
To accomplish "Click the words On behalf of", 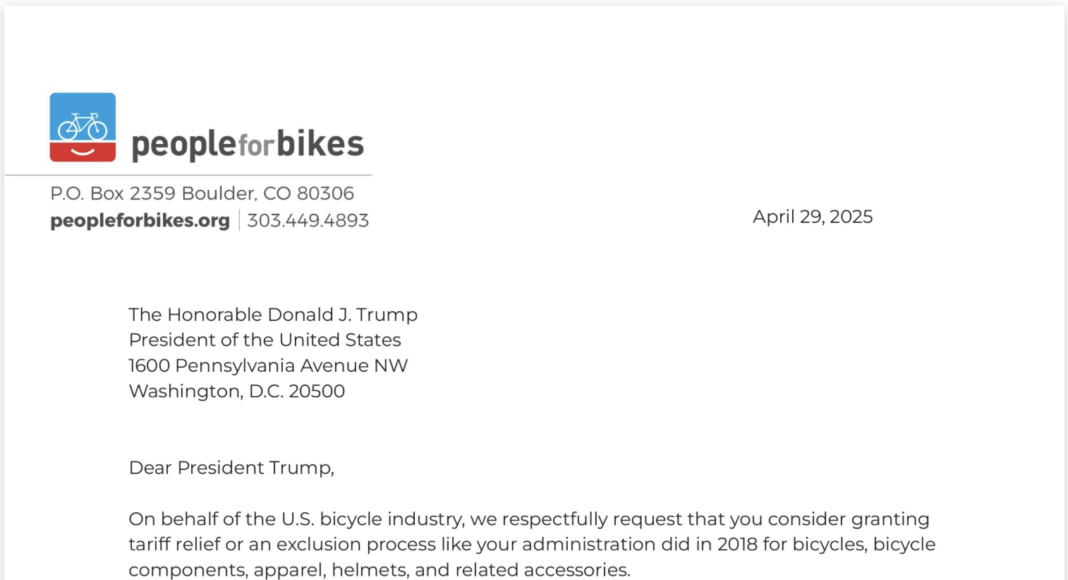I will tap(176, 520).
